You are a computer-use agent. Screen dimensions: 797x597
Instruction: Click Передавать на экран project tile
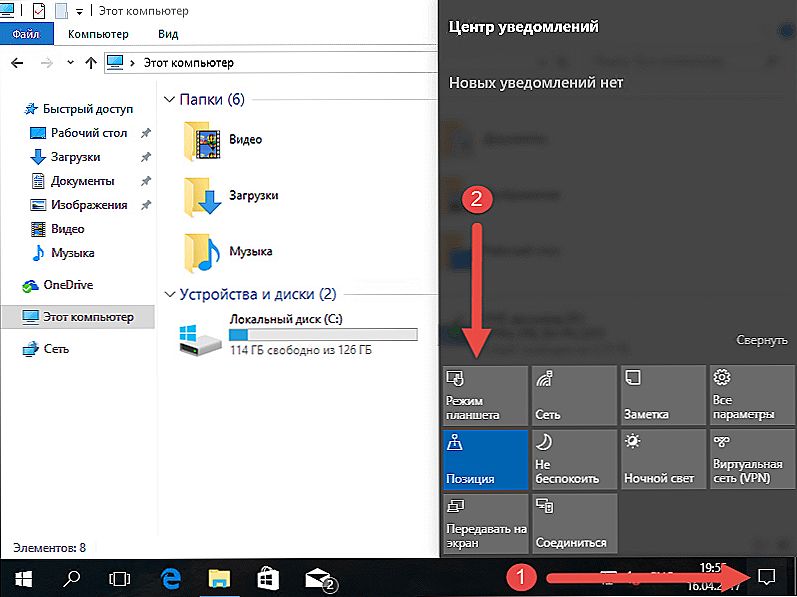[x=484, y=523]
